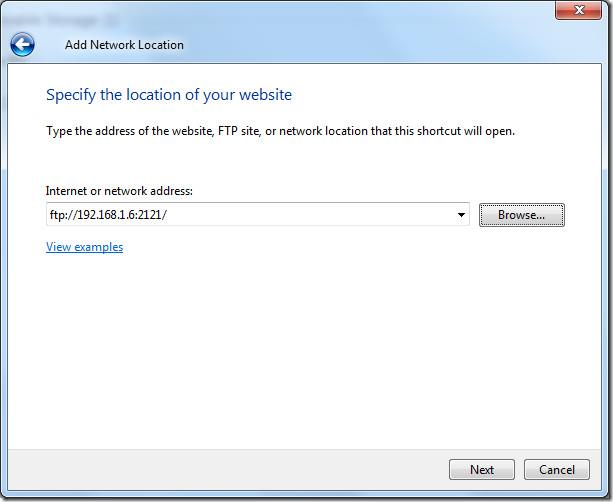Open the View examples link

click(84, 247)
